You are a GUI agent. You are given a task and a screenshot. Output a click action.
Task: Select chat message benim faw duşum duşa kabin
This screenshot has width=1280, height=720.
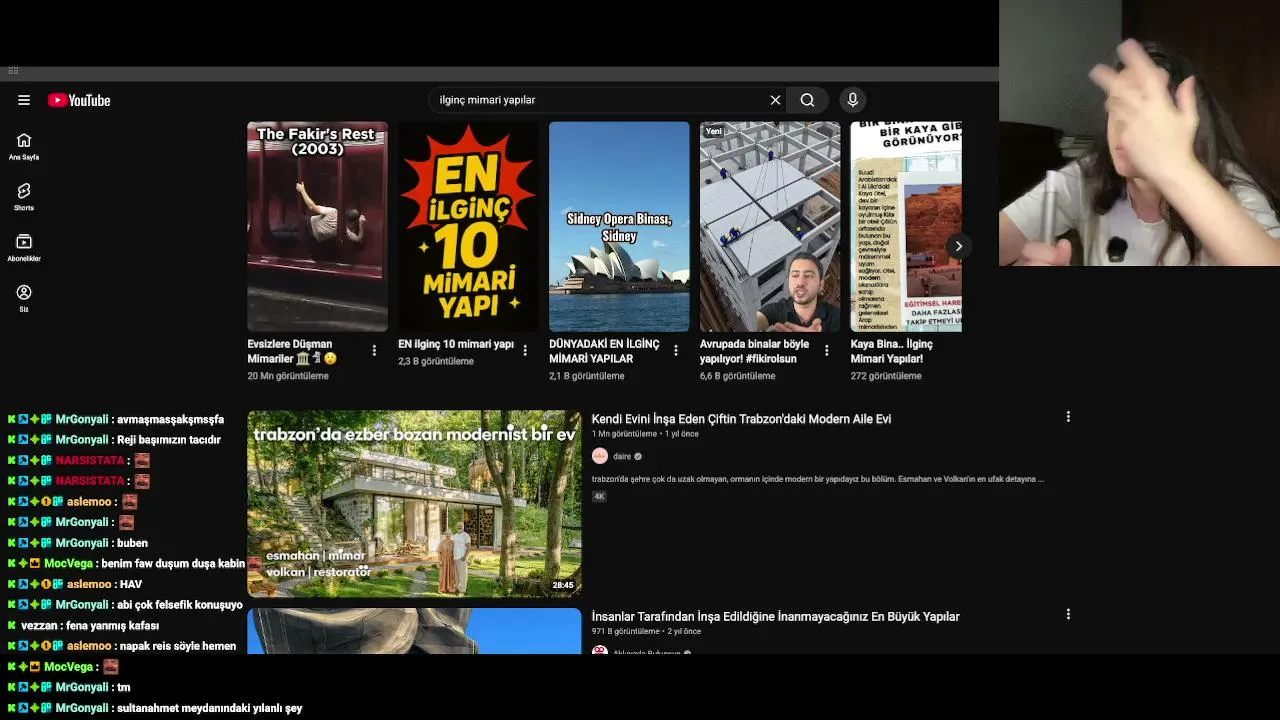173,564
